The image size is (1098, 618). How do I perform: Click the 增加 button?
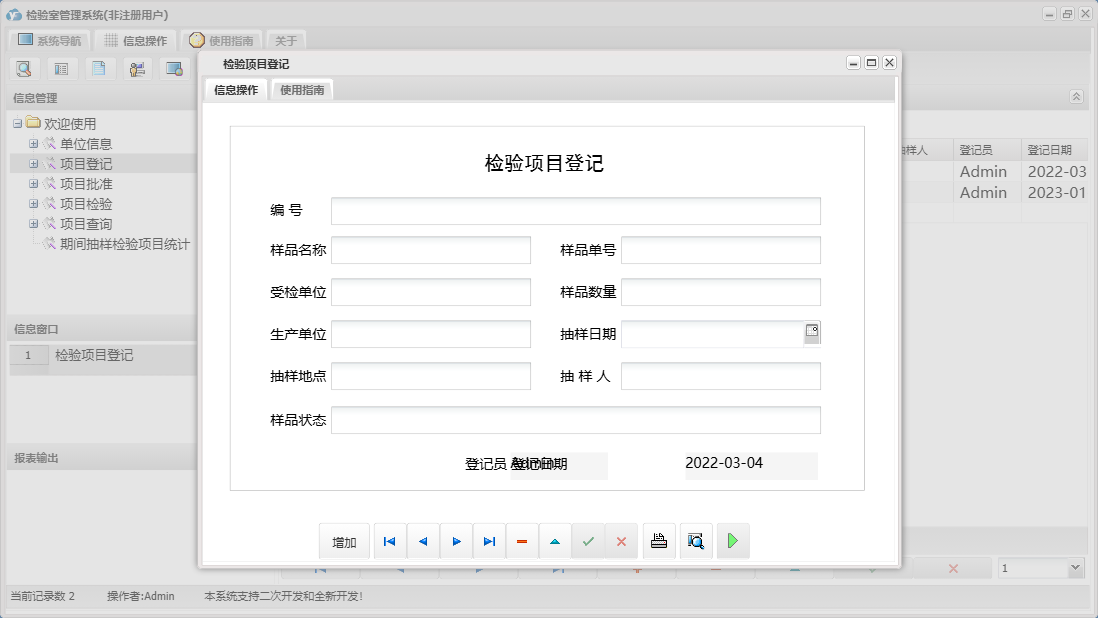tap(343, 540)
